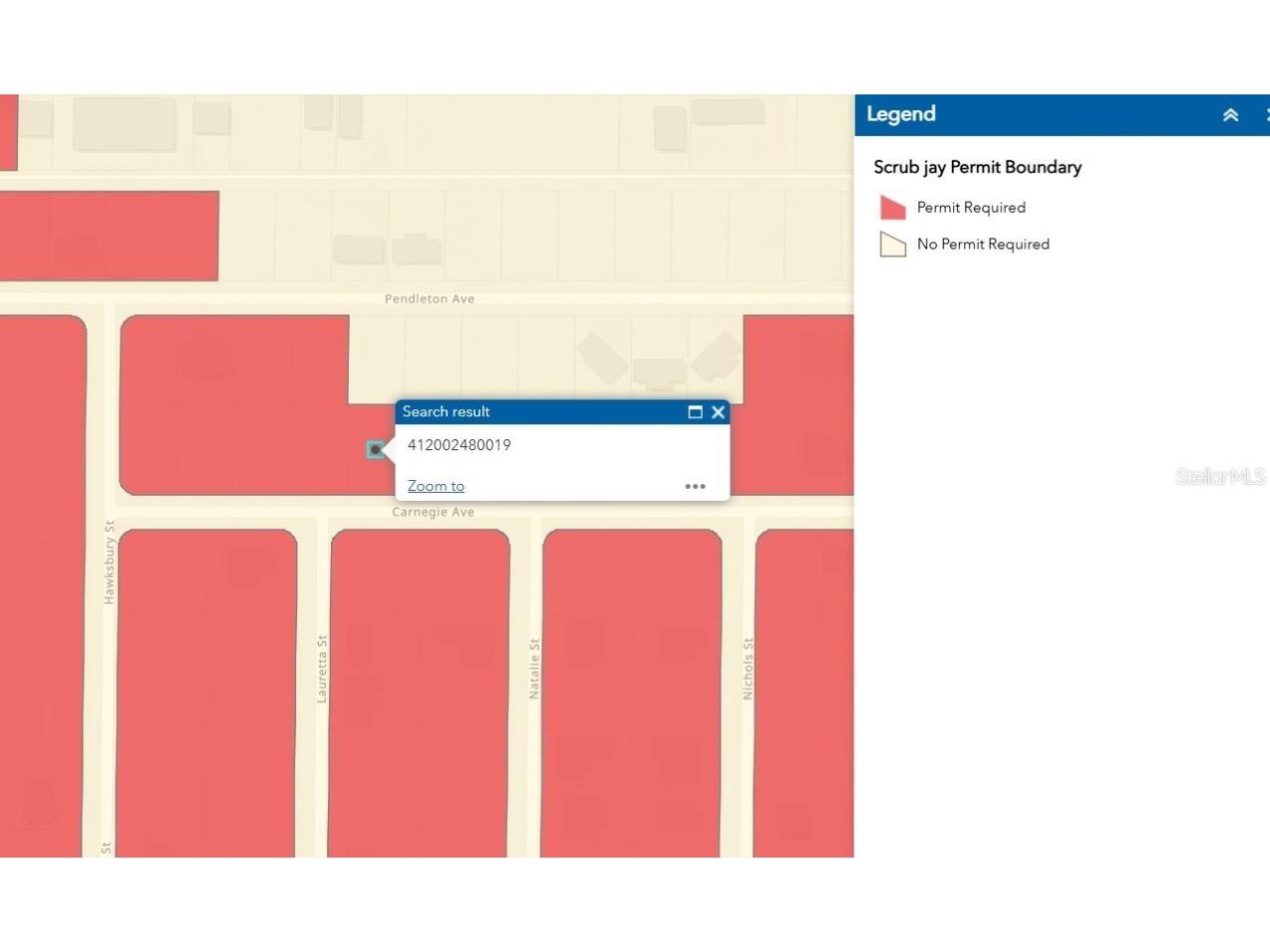
Task: Maximize the Search result popup
Action: click(x=695, y=412)
